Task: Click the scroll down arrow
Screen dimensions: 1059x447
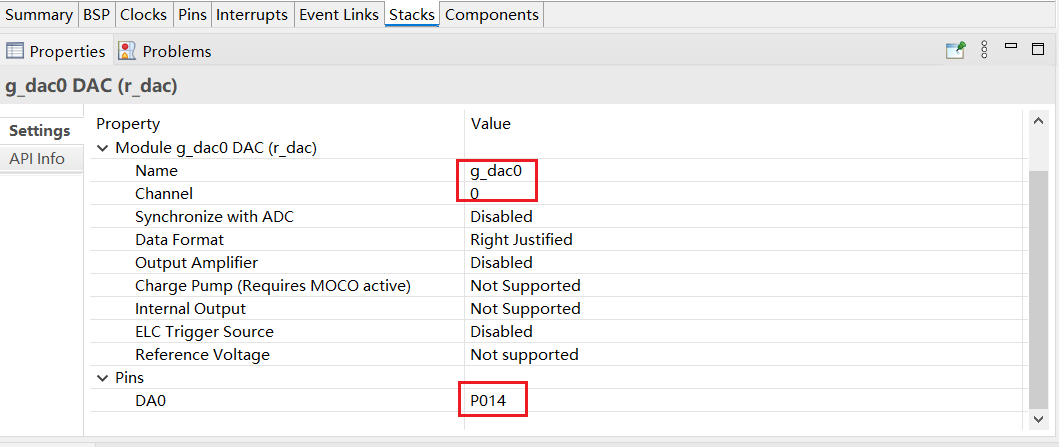Action: click(1040, 420)
